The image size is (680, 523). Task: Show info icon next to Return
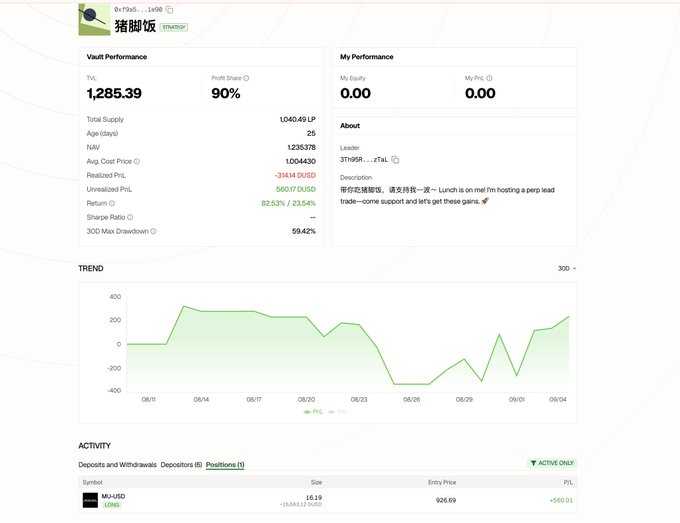[112, 203]
